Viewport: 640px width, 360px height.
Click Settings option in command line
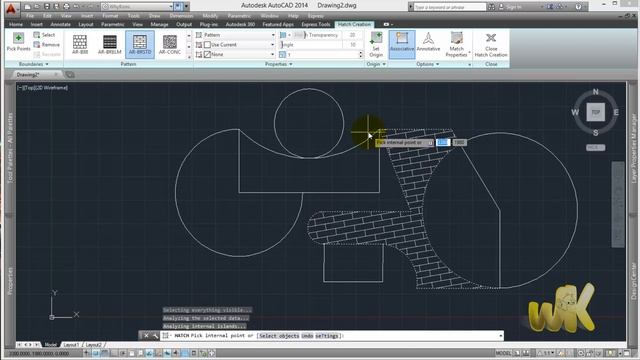tap(327, 336)
